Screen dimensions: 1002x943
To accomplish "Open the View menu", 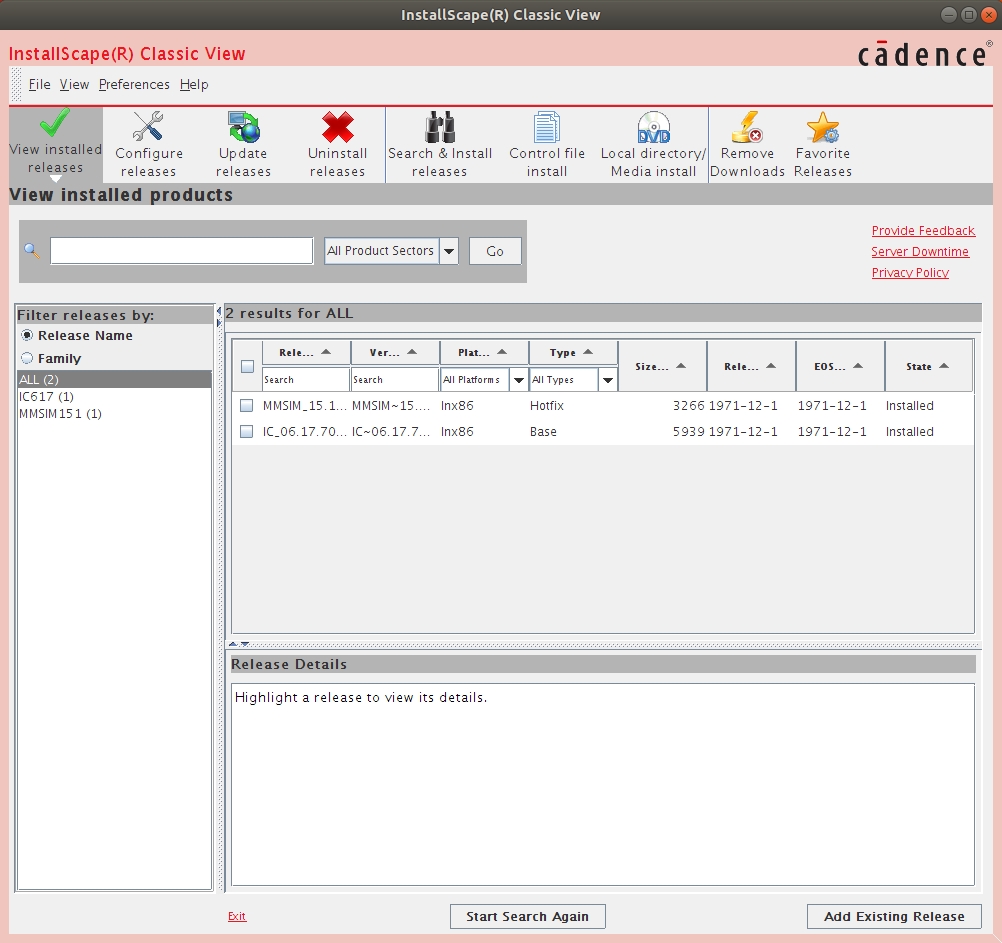I will (x=74, y=84).
